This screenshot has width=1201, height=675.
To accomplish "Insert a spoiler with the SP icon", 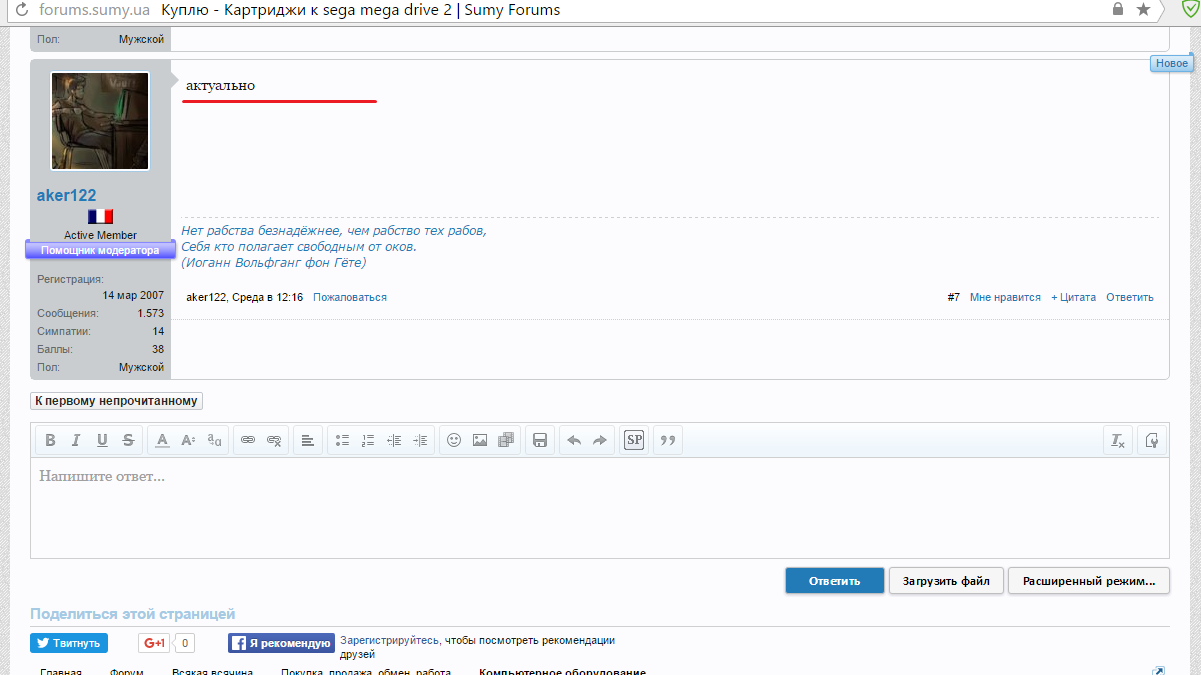I will click(x=634, y=440).
